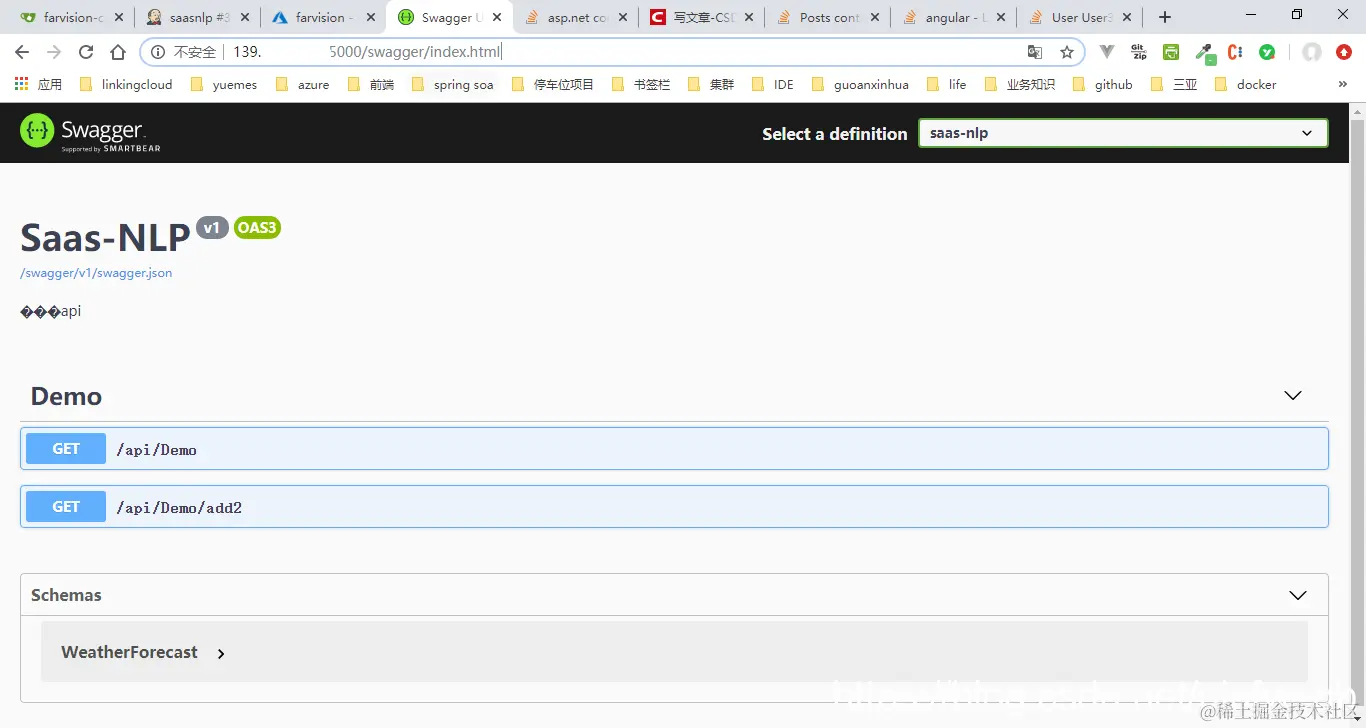1366x728 pixels.
Task: Close the Swagger UI tab
Action: point(497,17)
